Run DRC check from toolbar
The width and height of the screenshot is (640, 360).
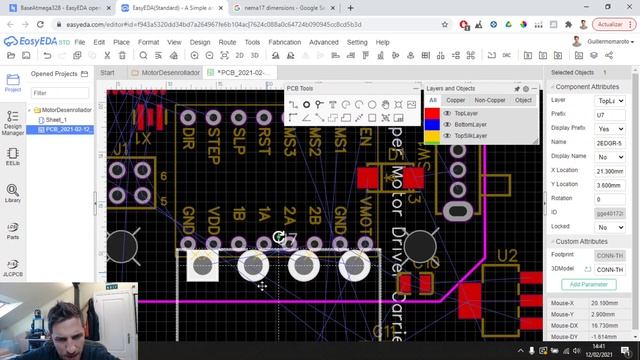point(507,56)
